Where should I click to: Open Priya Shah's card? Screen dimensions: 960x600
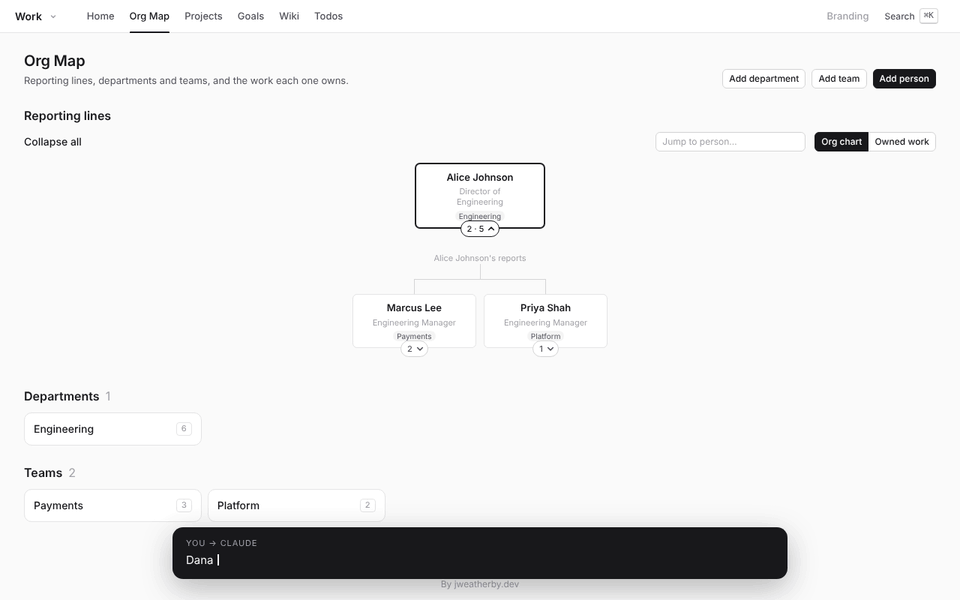546,320
